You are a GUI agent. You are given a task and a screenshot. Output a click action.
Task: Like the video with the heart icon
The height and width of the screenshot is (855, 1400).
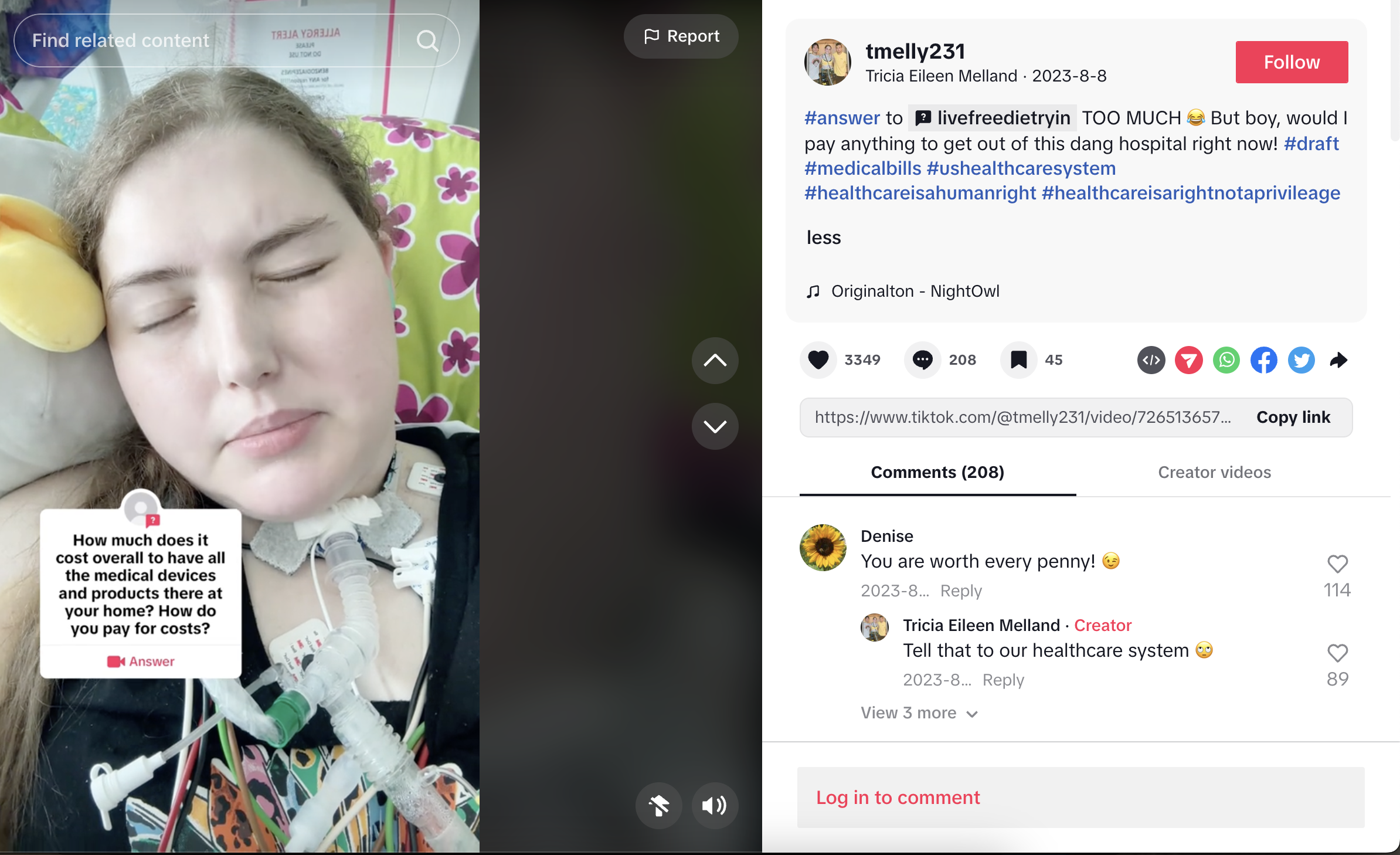[x=818, y=359]
